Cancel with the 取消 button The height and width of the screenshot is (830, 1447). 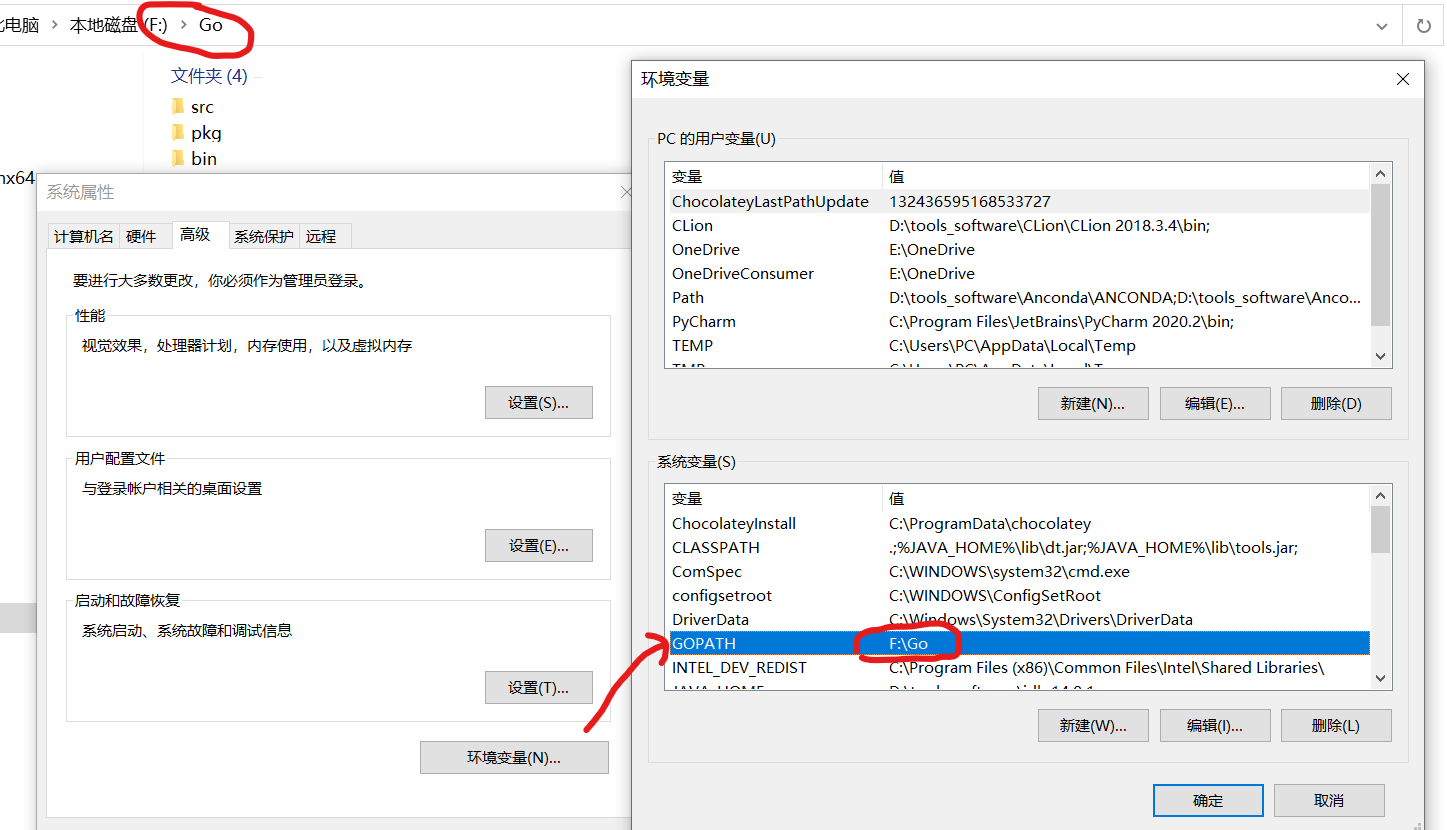coord(1329,800)
